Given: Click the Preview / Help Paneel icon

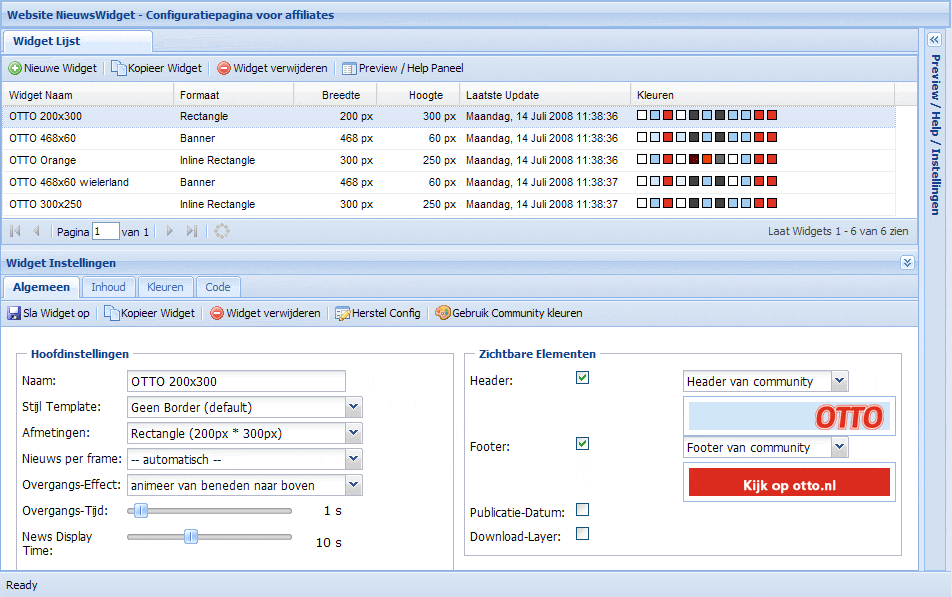Looking at the screenshot, I should pyautogui.click(x=349, y=69).
